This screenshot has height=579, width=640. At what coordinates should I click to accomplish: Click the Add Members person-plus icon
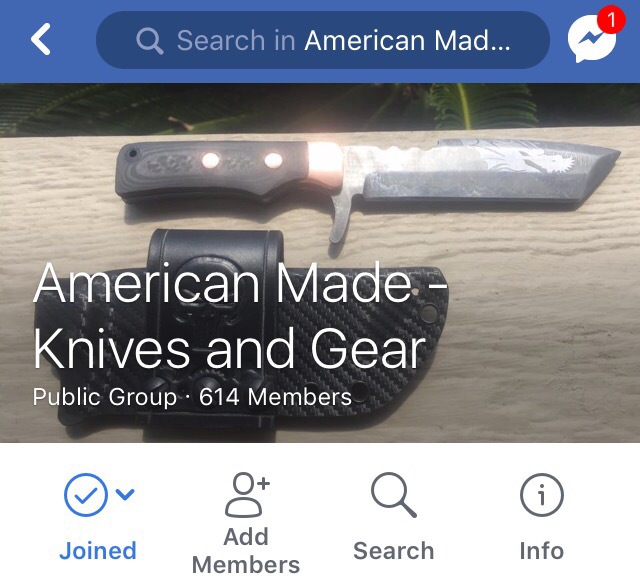click(247, 495)
